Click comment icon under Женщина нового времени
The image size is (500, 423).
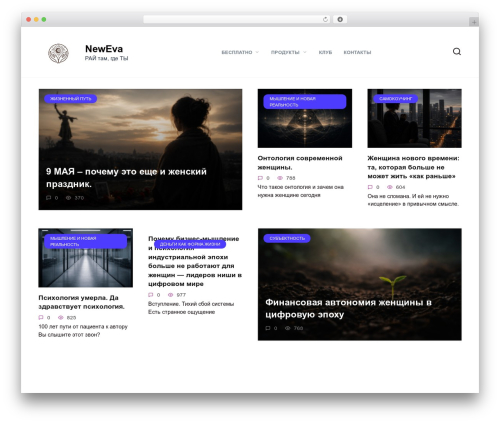point(370,187)
